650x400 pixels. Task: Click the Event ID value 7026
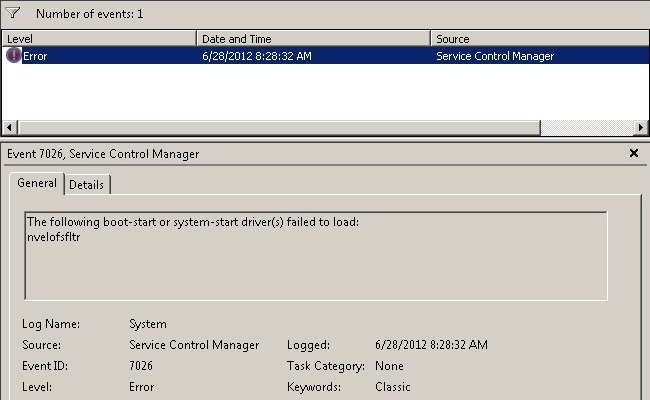pos(141,366)
